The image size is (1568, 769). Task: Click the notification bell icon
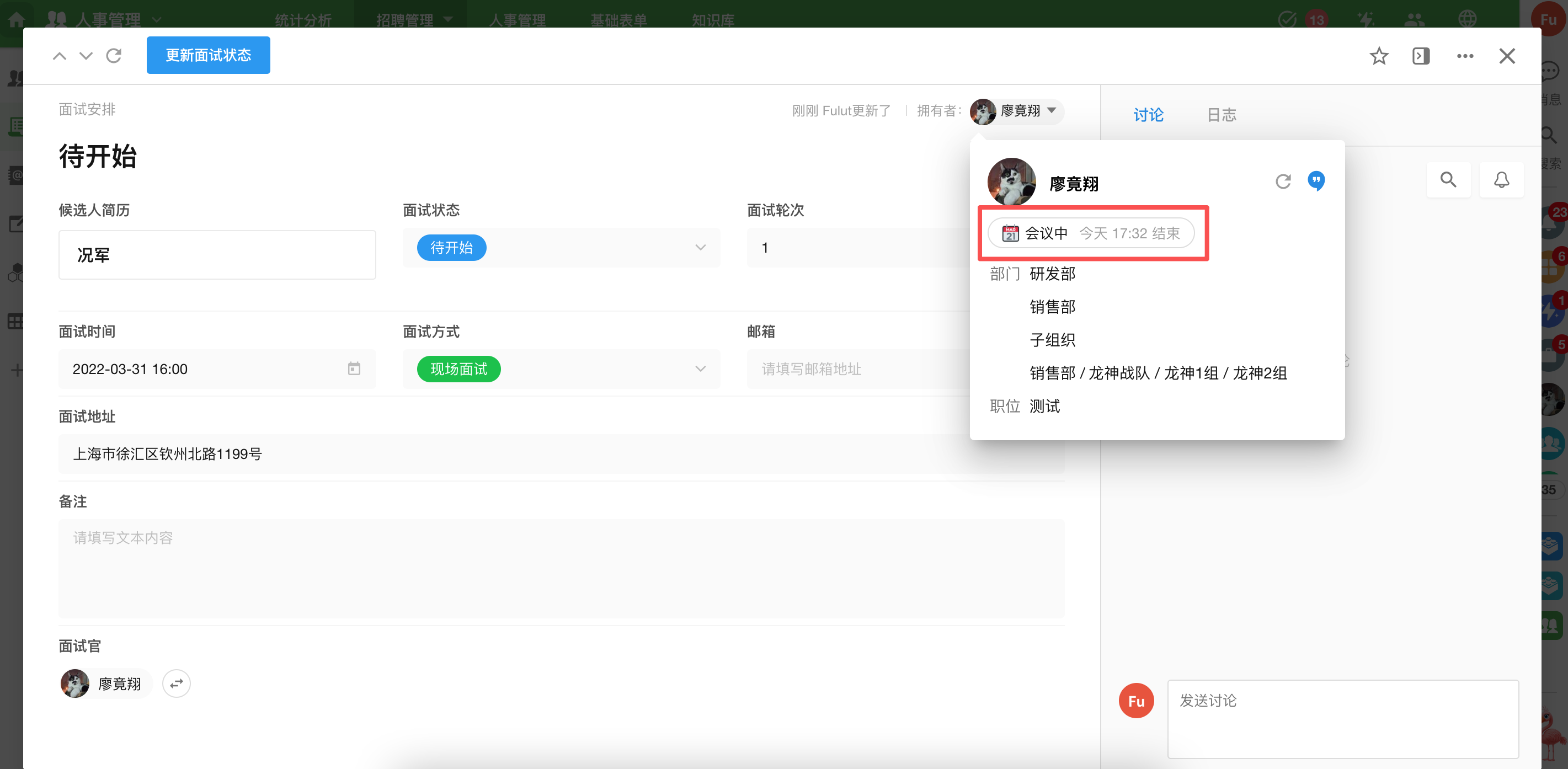(x=1501, y=179)
